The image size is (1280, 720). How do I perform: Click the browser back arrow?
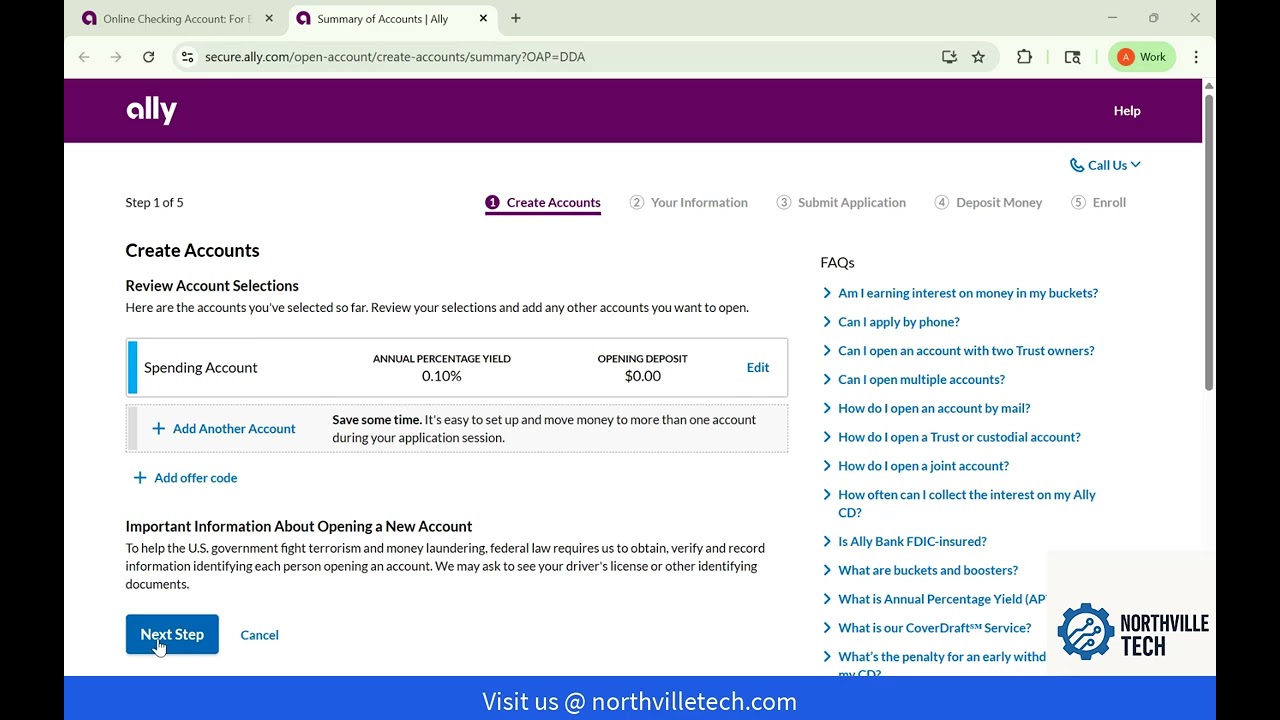tap(84, 57)
